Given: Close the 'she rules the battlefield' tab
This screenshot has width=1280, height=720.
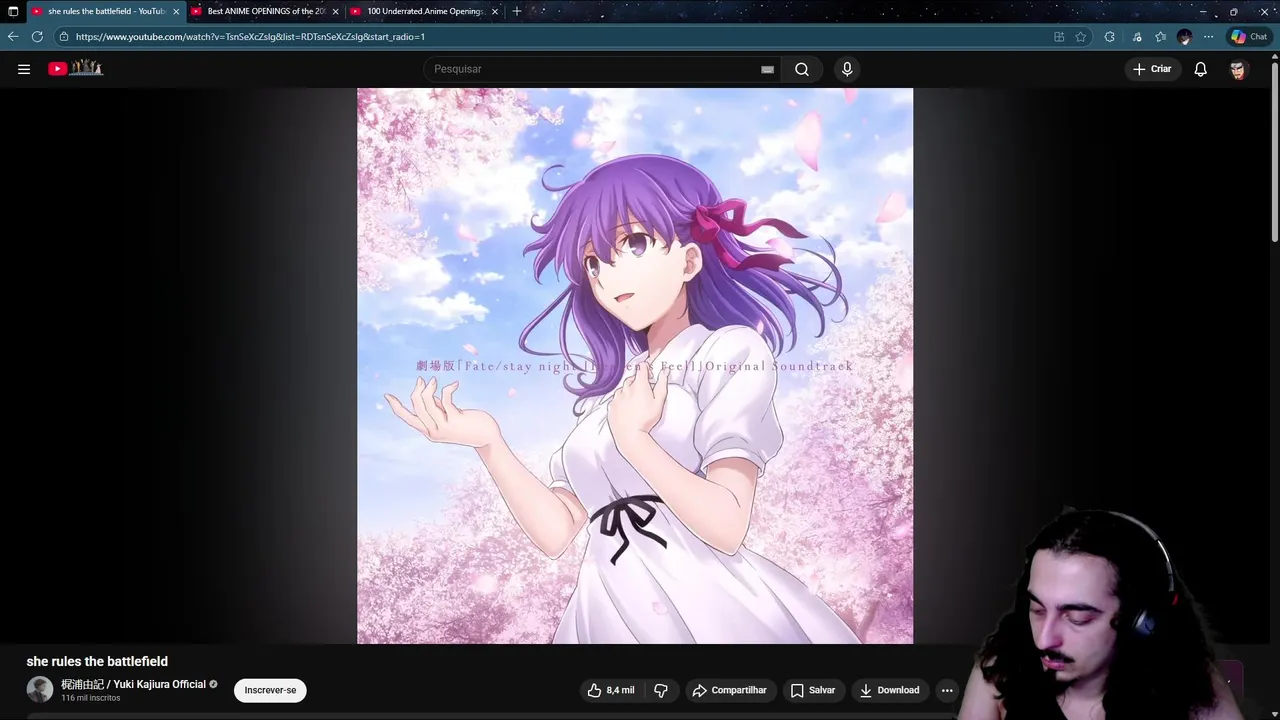Looking at the screenshot, I should (x=176, y=11).
